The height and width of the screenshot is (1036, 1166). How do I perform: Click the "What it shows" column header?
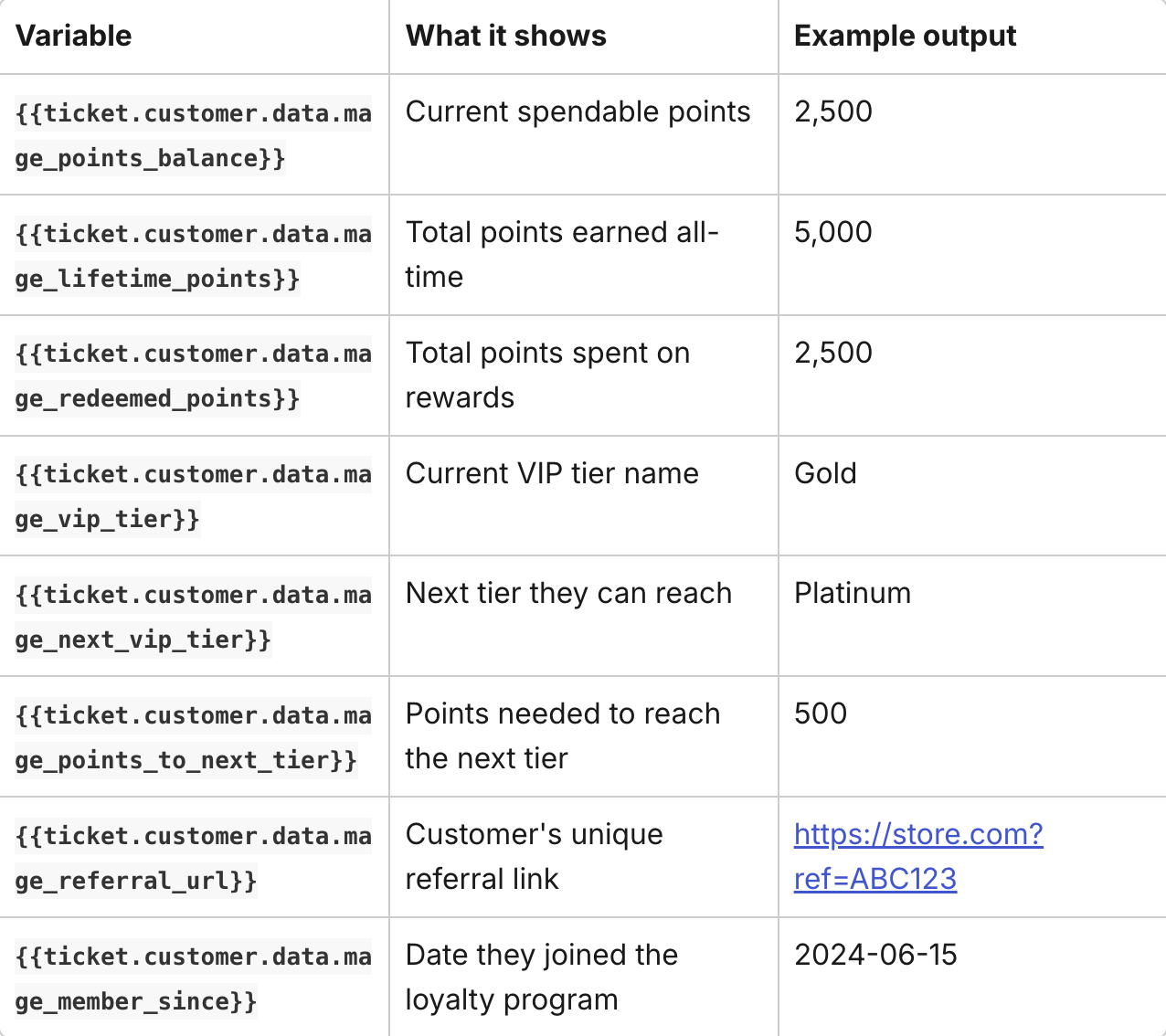505,37
